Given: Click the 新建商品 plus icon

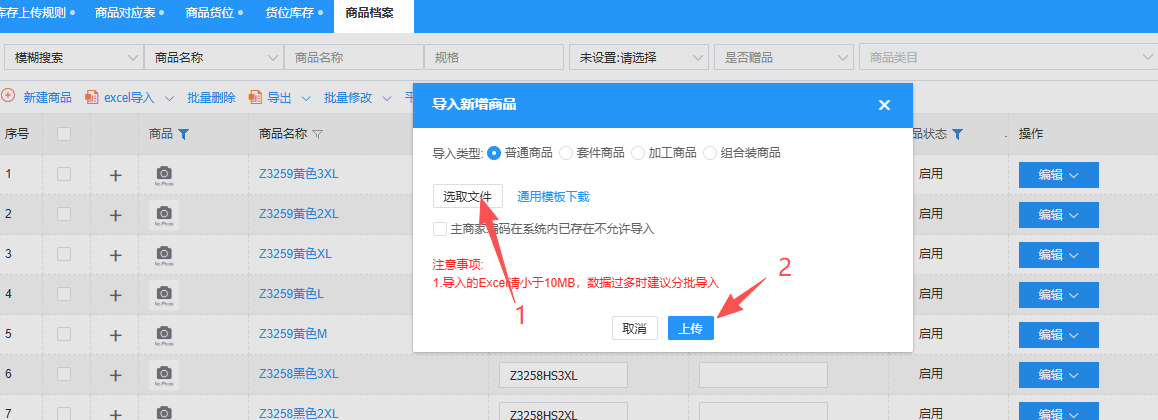Looking at the screenshot, I should tap(8, 96).
